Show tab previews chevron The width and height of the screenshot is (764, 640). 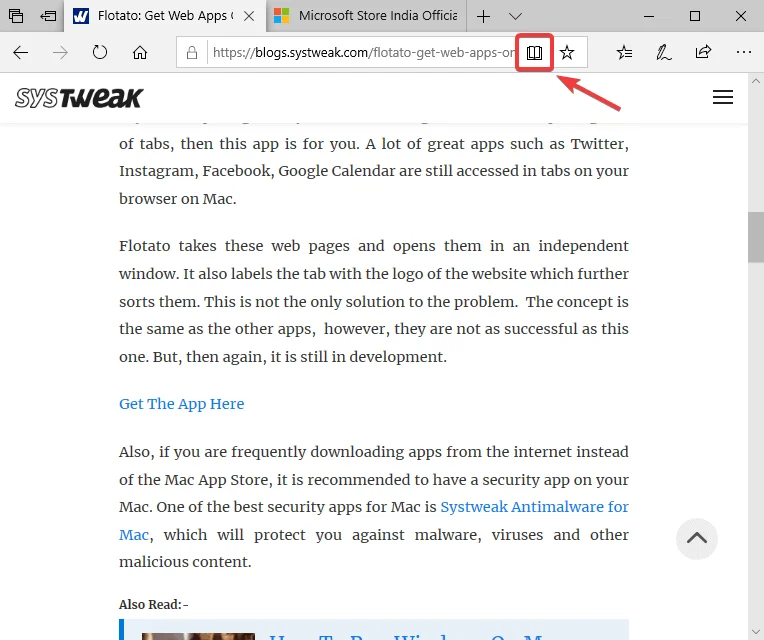coord(515,17)
